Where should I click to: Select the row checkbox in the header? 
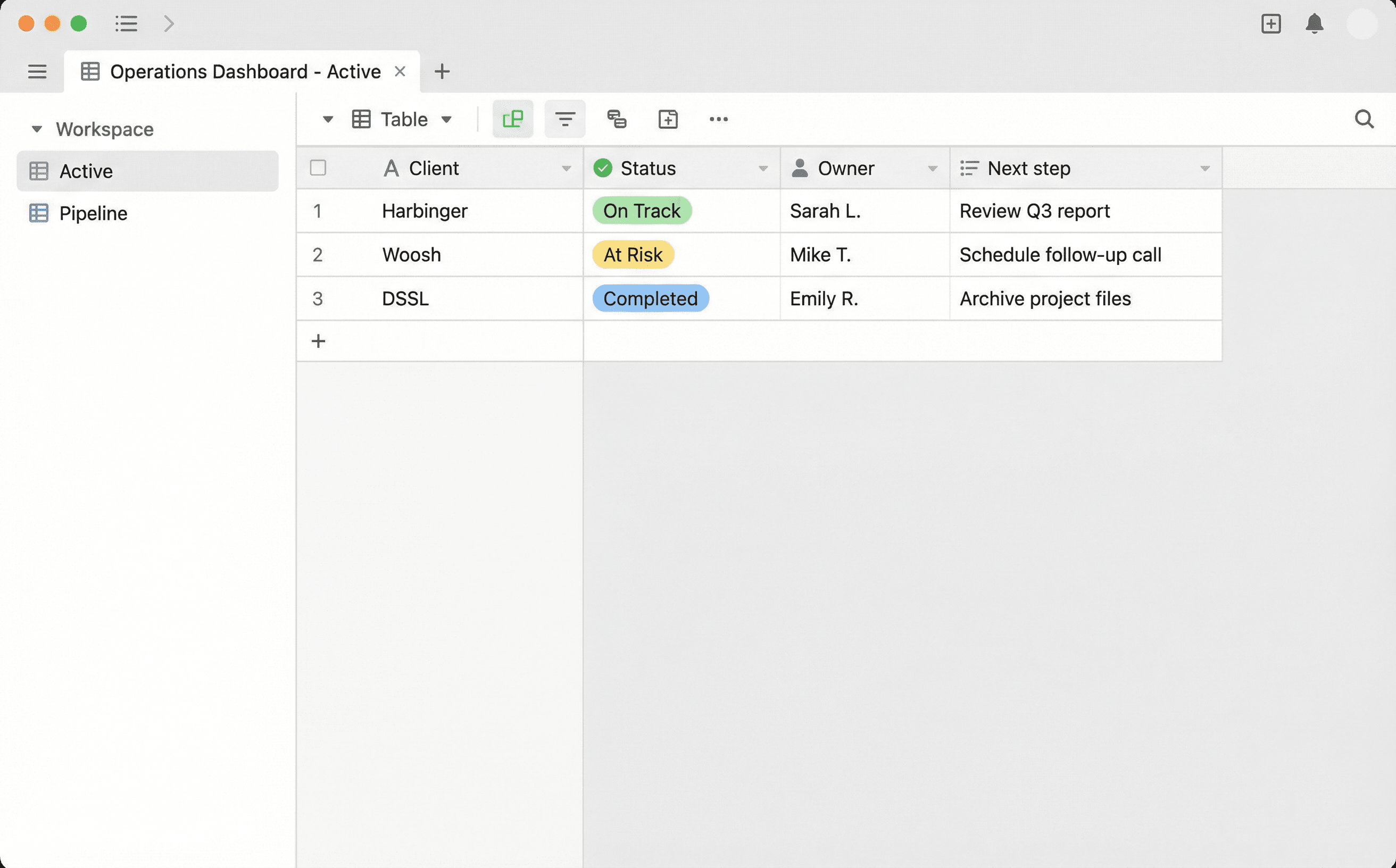pos(318,168)
